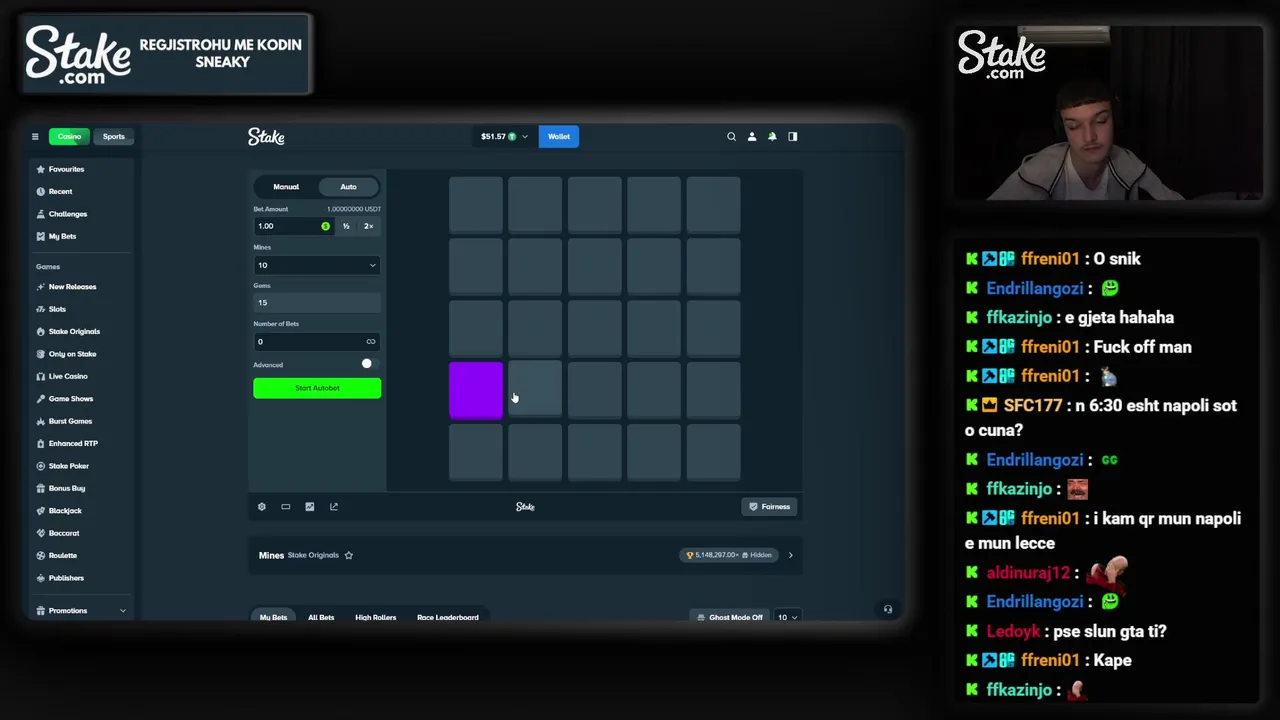Open game settings gear icon
This screenshot has width=1280, height=720.
(x=262, y=507)
